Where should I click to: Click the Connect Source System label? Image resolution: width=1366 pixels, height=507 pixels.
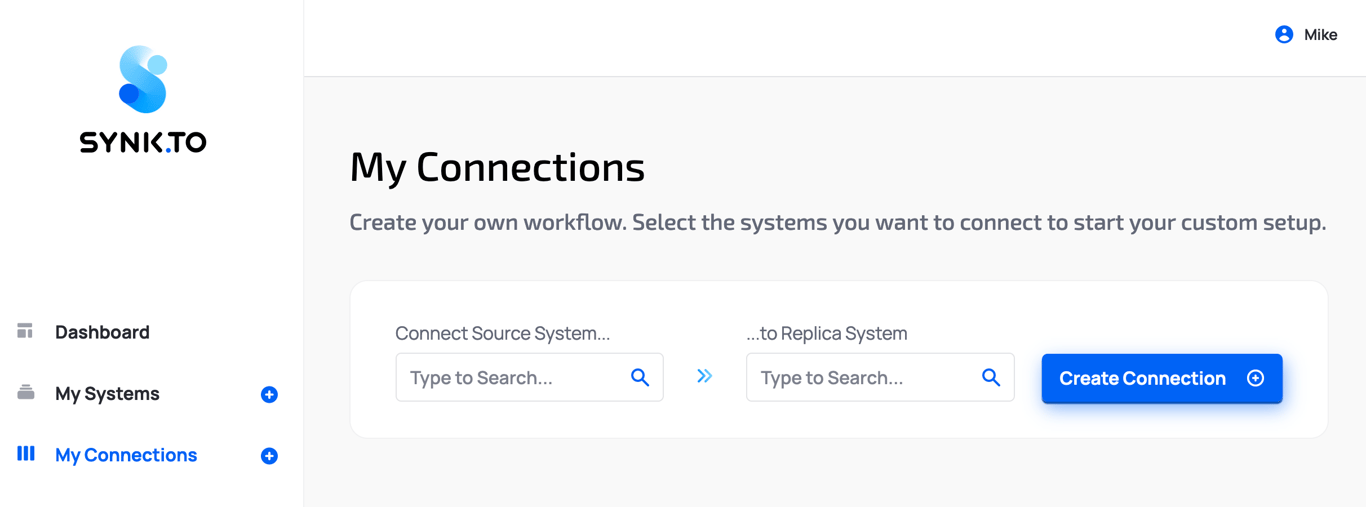click(x=502, y=333)
